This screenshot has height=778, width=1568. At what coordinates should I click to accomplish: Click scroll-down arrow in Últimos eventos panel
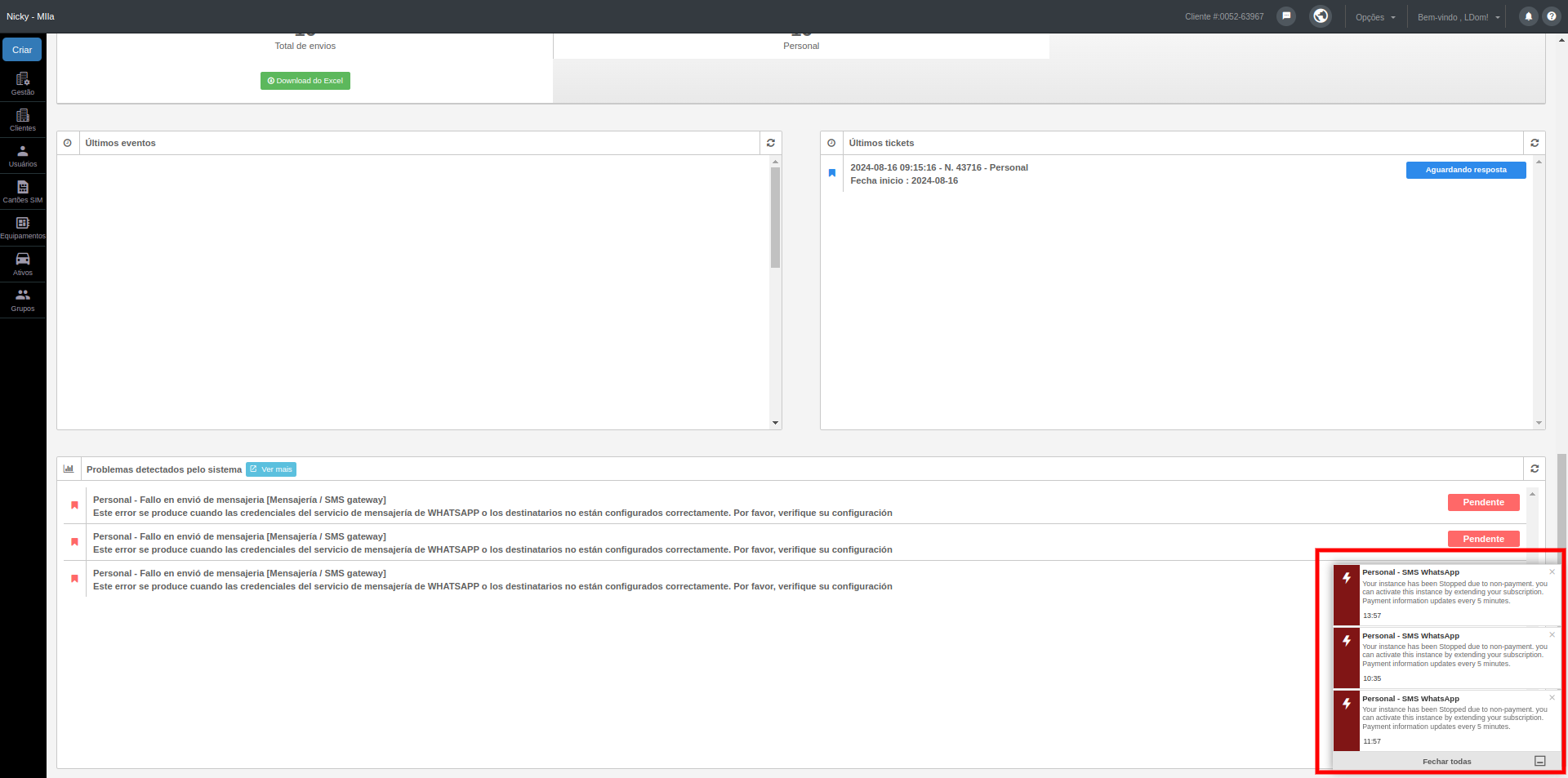point(775,423)
